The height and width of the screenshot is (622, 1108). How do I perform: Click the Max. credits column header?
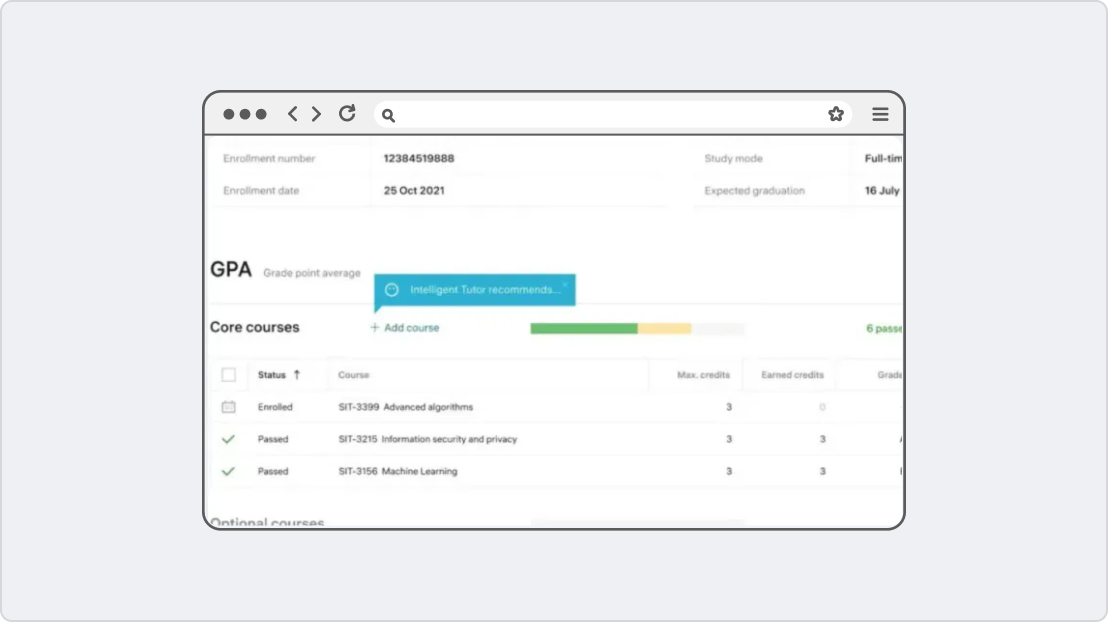(x=705, y=375)
